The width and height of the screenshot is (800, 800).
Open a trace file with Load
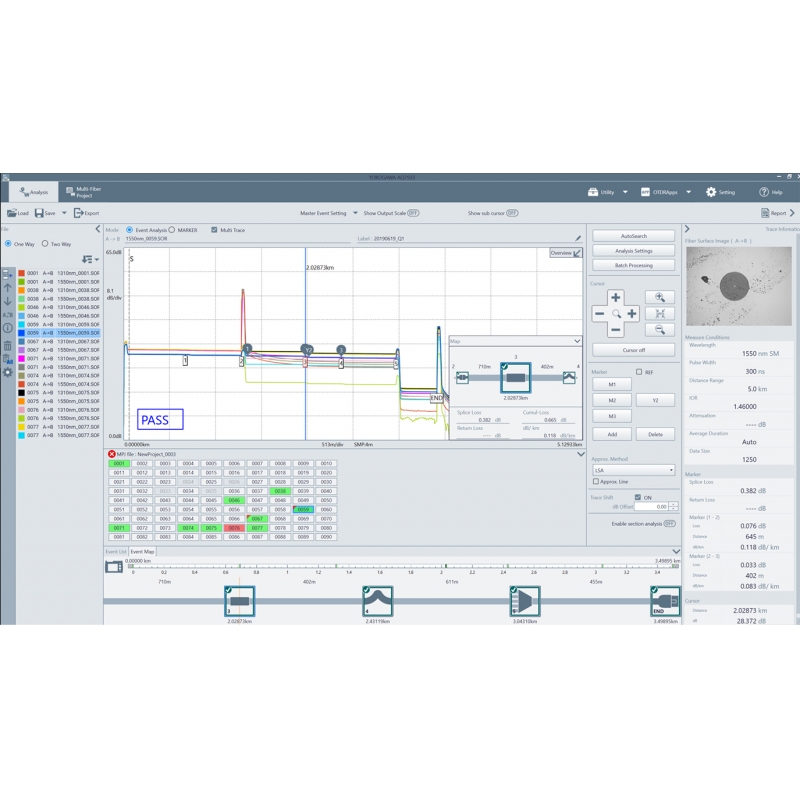tap(18, 213)
